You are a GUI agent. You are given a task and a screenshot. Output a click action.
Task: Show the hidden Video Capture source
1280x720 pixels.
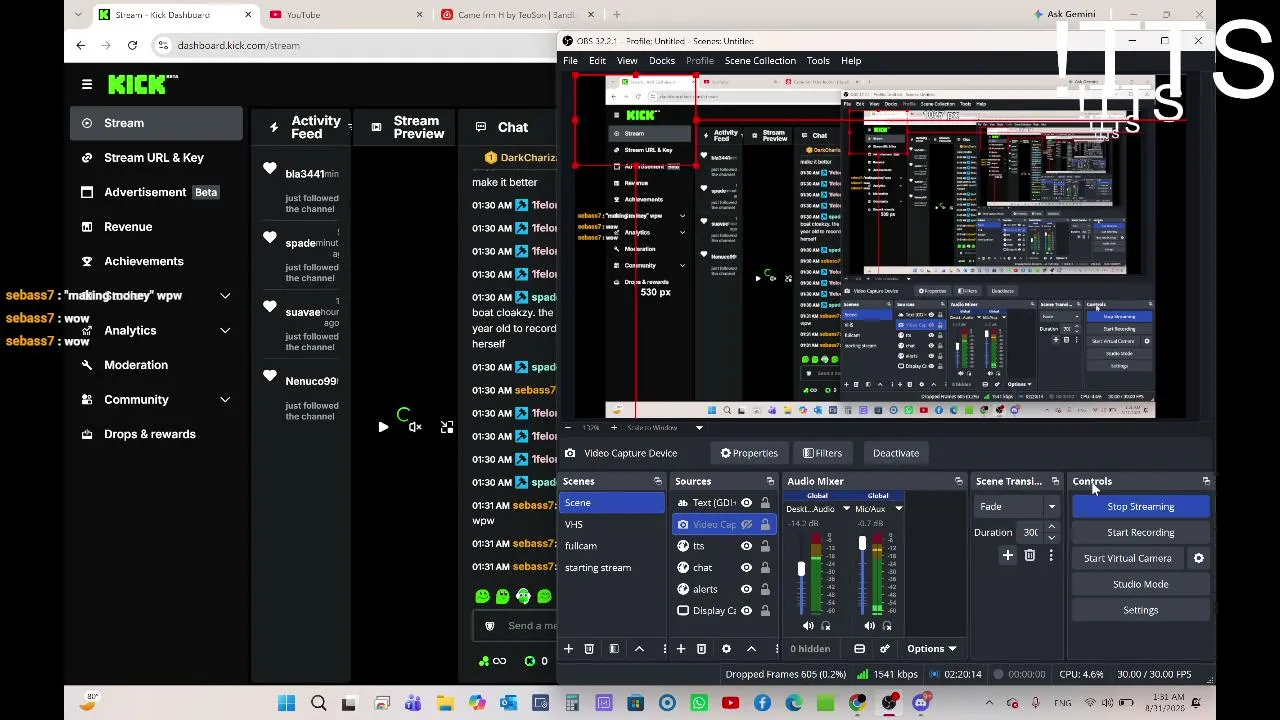pyautogui.click(x=746, y=525)
